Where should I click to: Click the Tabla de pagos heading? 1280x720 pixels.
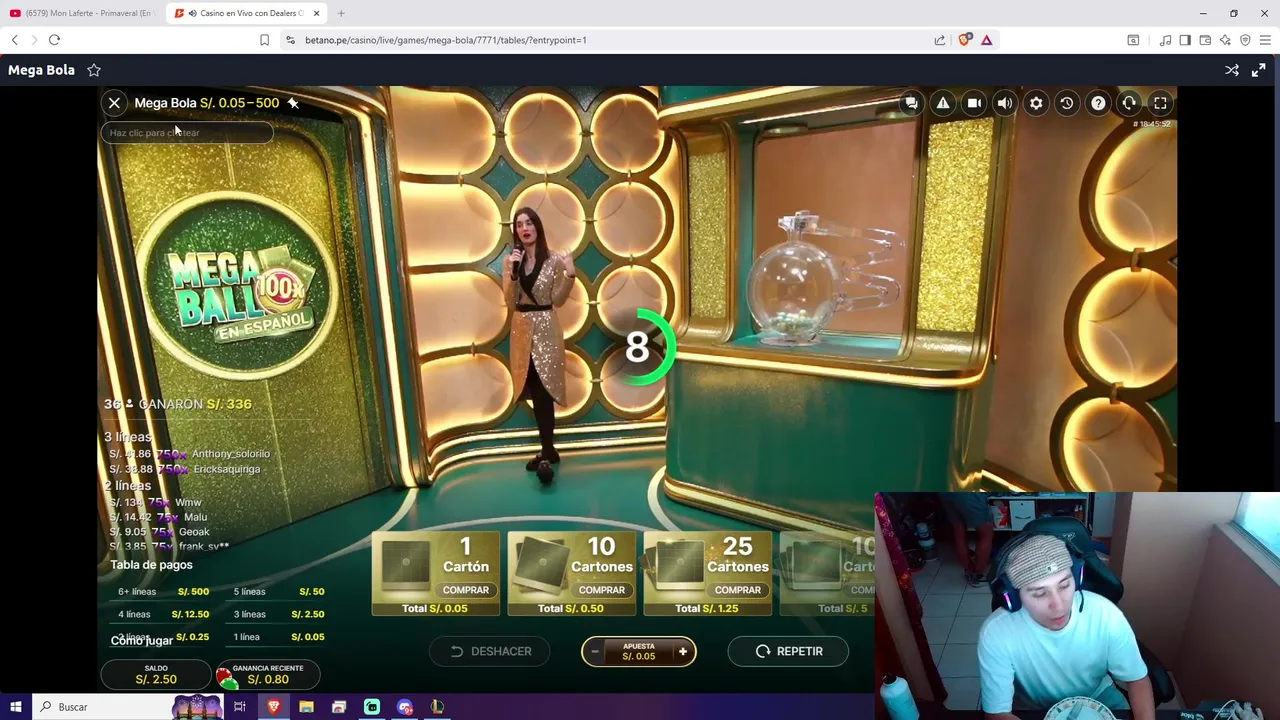tap(151, 565)
